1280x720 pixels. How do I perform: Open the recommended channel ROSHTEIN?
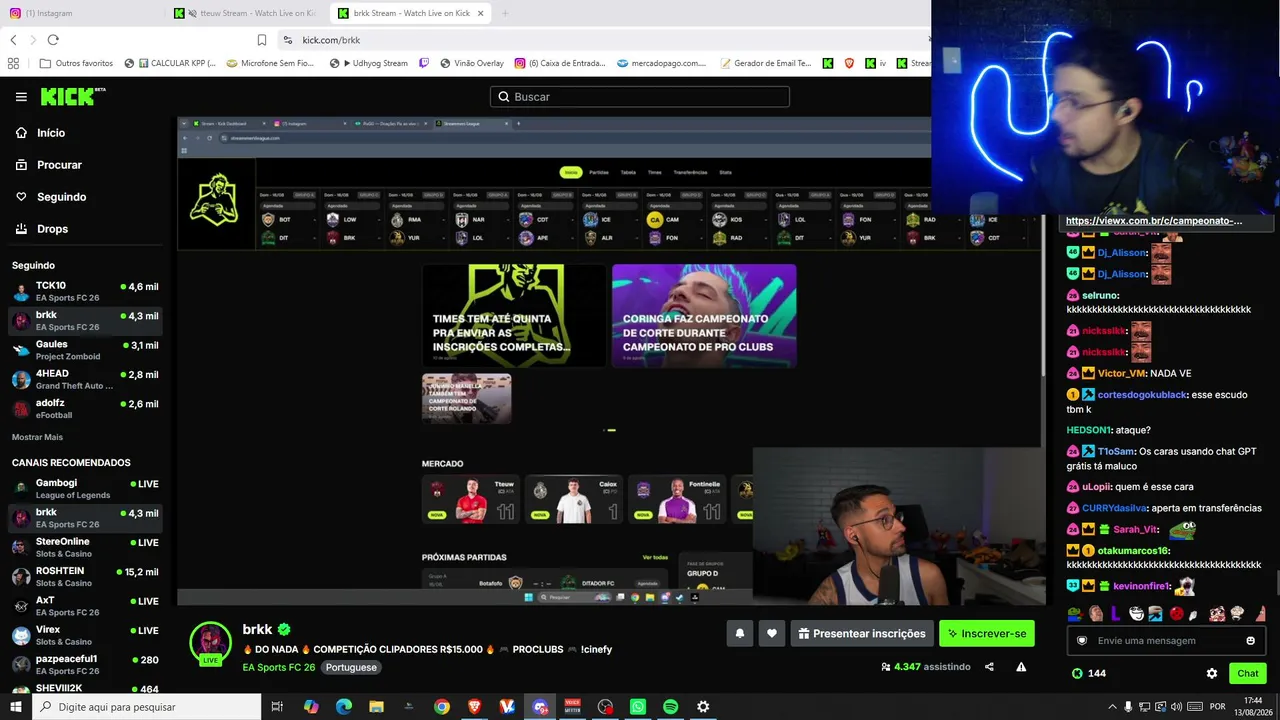(x=85, y=577)
